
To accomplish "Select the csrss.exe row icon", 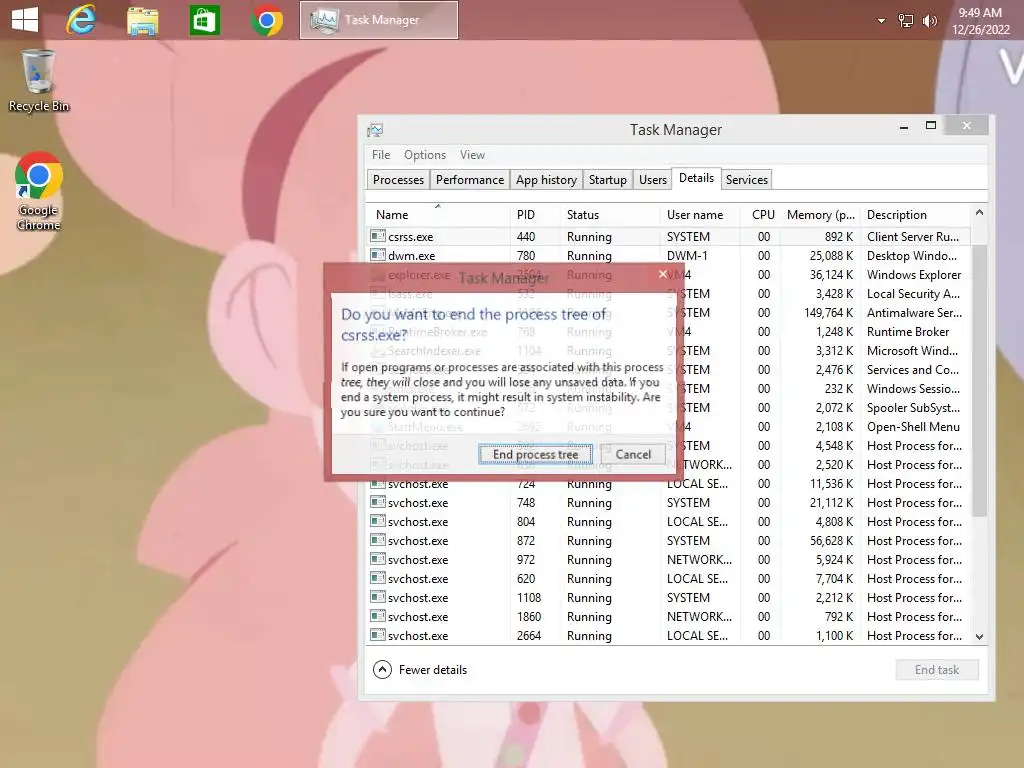I will click(x=377, y=236).
